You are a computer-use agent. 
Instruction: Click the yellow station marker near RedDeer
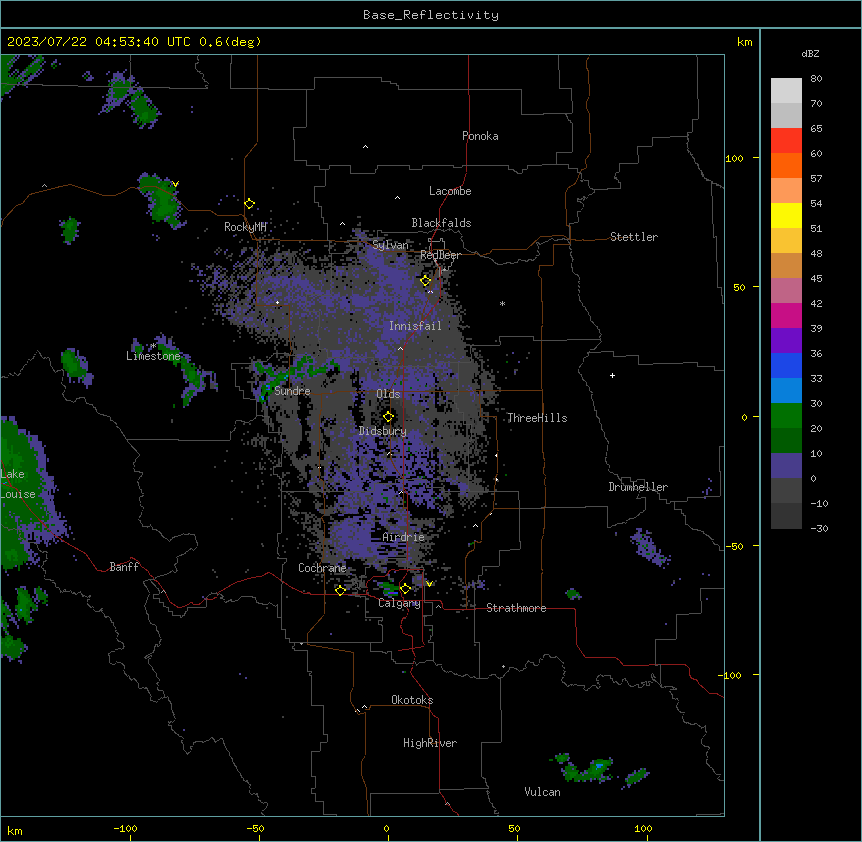425,280
